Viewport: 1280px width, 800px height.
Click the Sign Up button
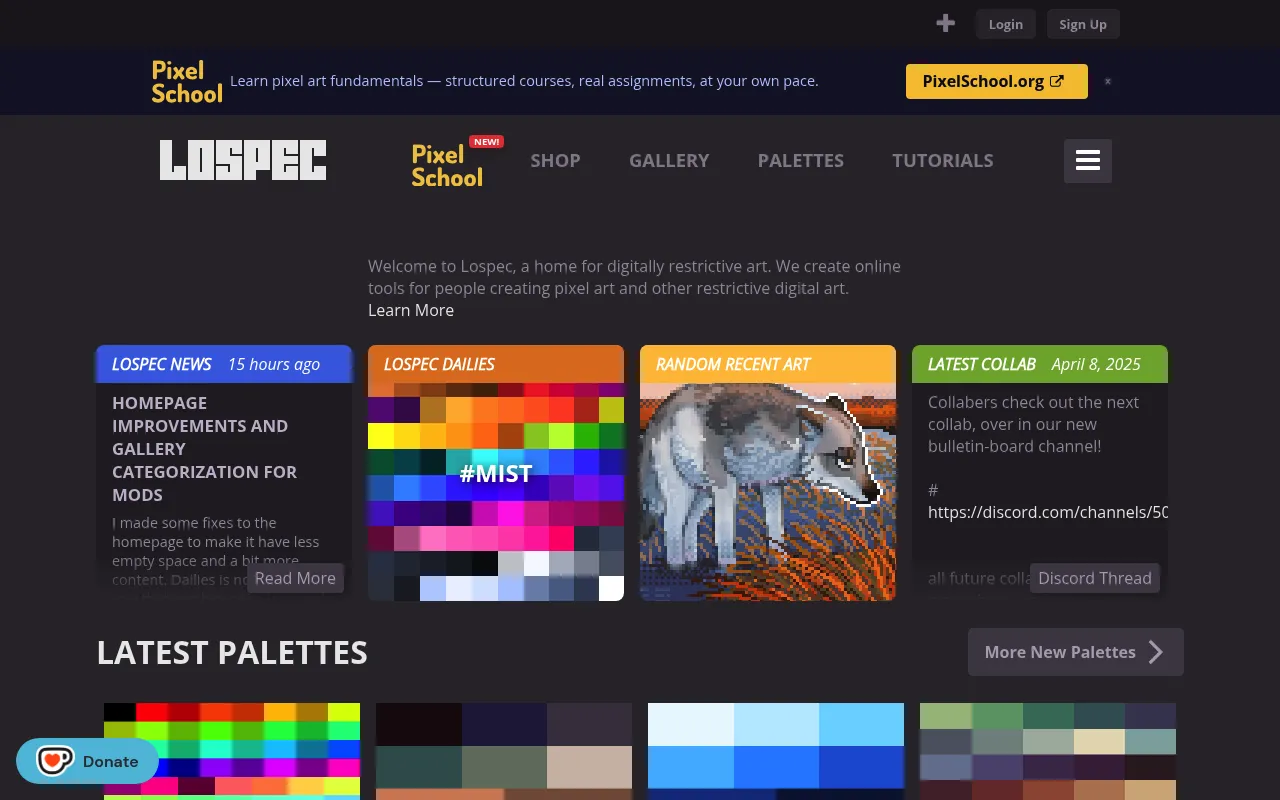point(1083,24)
